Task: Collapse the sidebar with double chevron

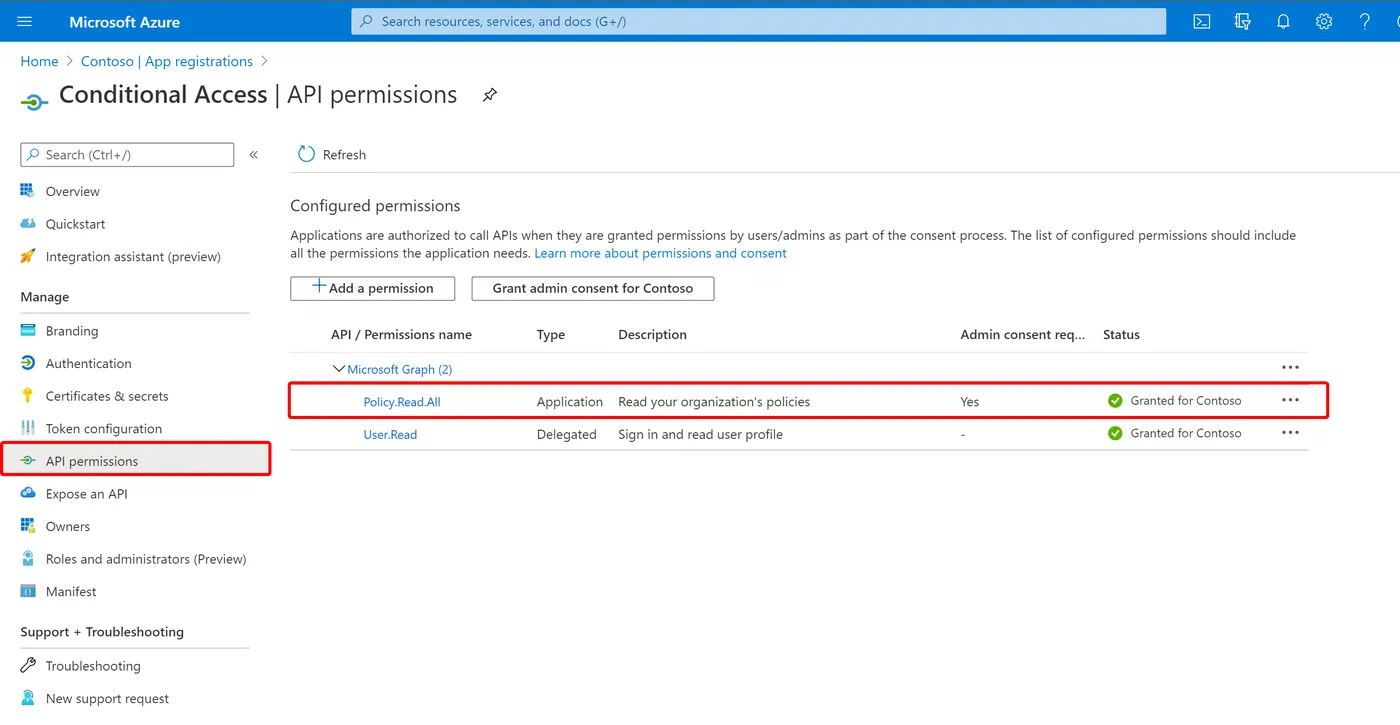Action: tap(254, 155)
